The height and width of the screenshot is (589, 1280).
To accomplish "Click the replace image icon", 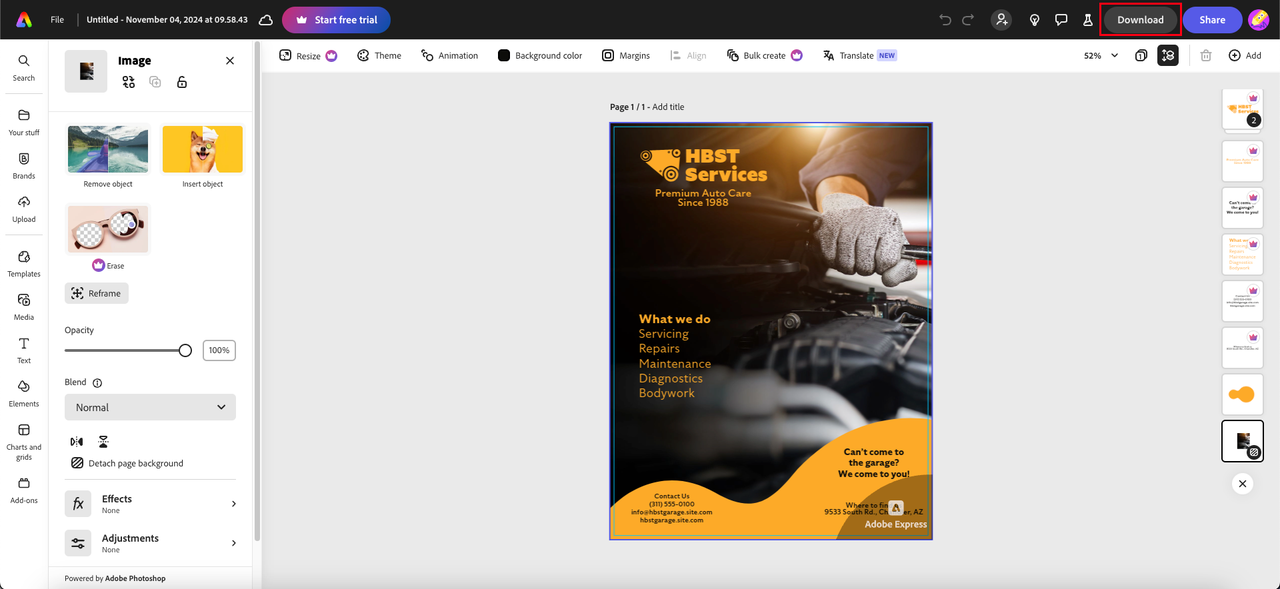I will [129, 82].
